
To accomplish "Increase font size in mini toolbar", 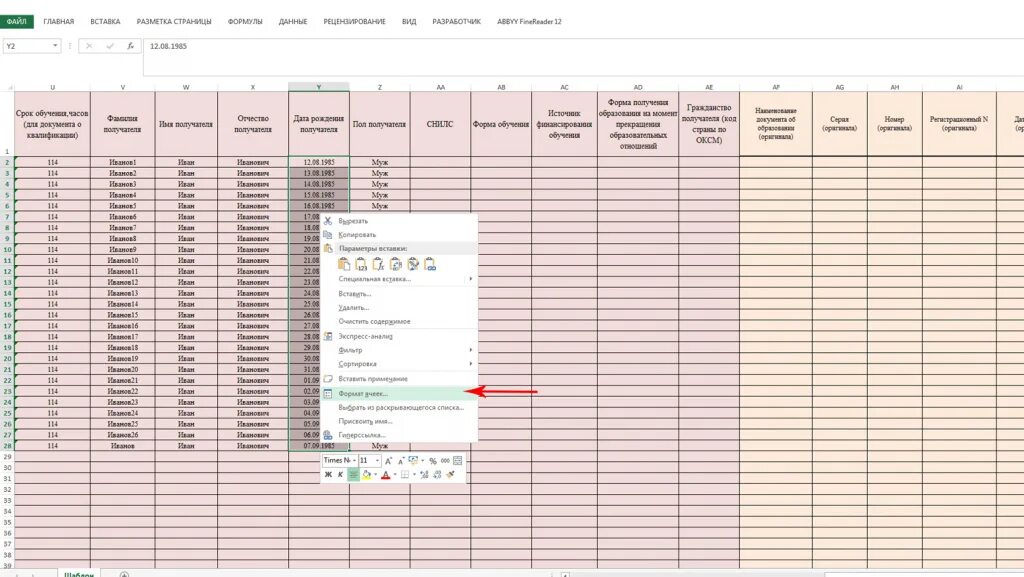I will point(388,461).
